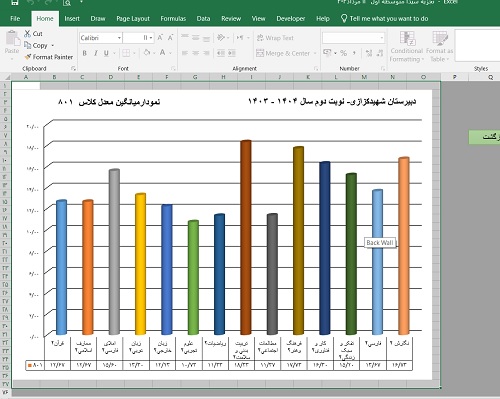Screen dimensions: 500x399
Task: Click Tell me what you want to do
Action: (389, 19)
